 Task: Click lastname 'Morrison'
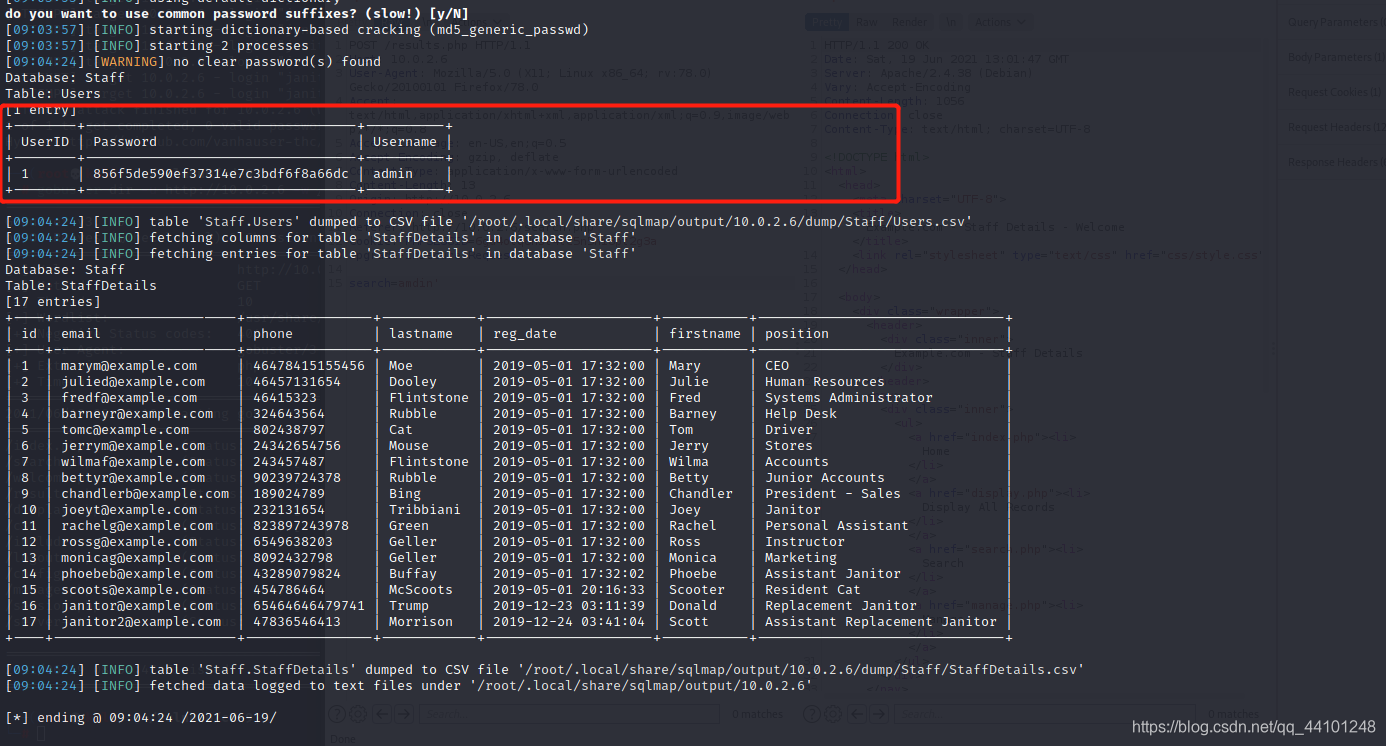coord(421,622)
